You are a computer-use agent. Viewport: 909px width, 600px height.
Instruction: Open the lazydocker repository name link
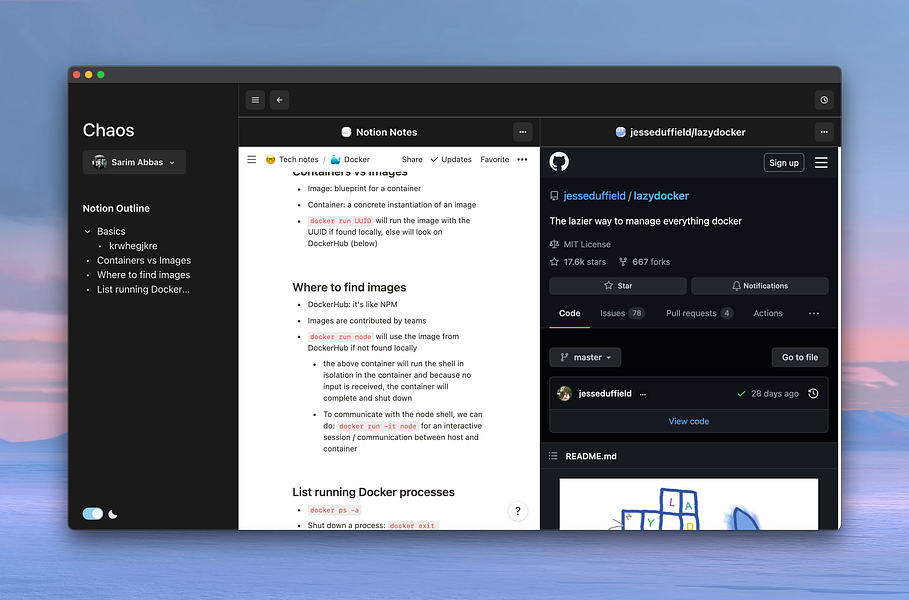(x=661, y=196)
